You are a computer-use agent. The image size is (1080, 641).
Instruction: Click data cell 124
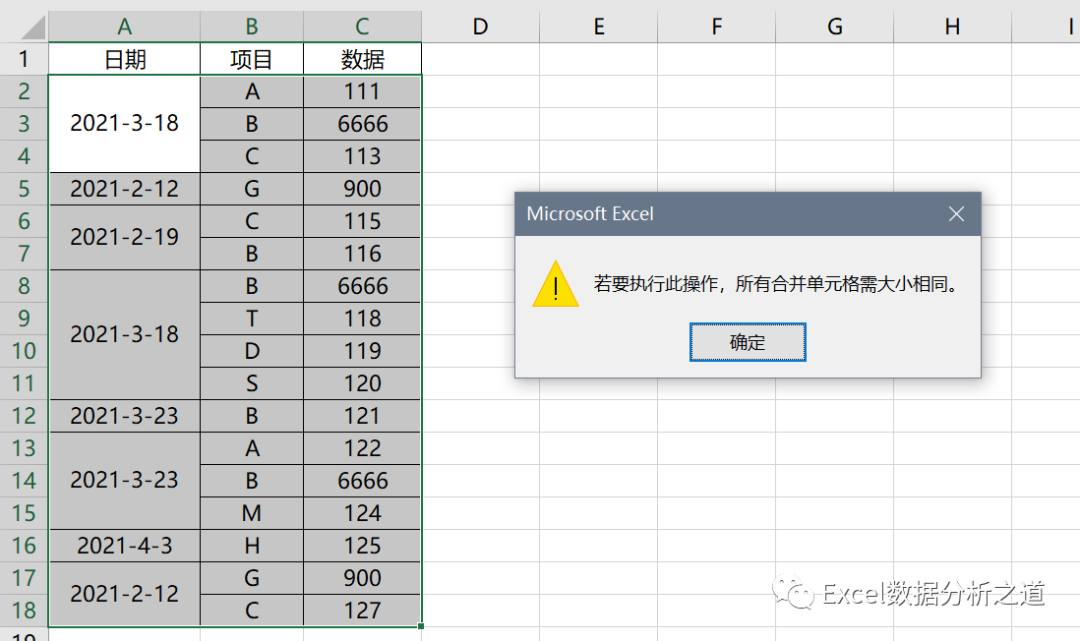[362, 514]
